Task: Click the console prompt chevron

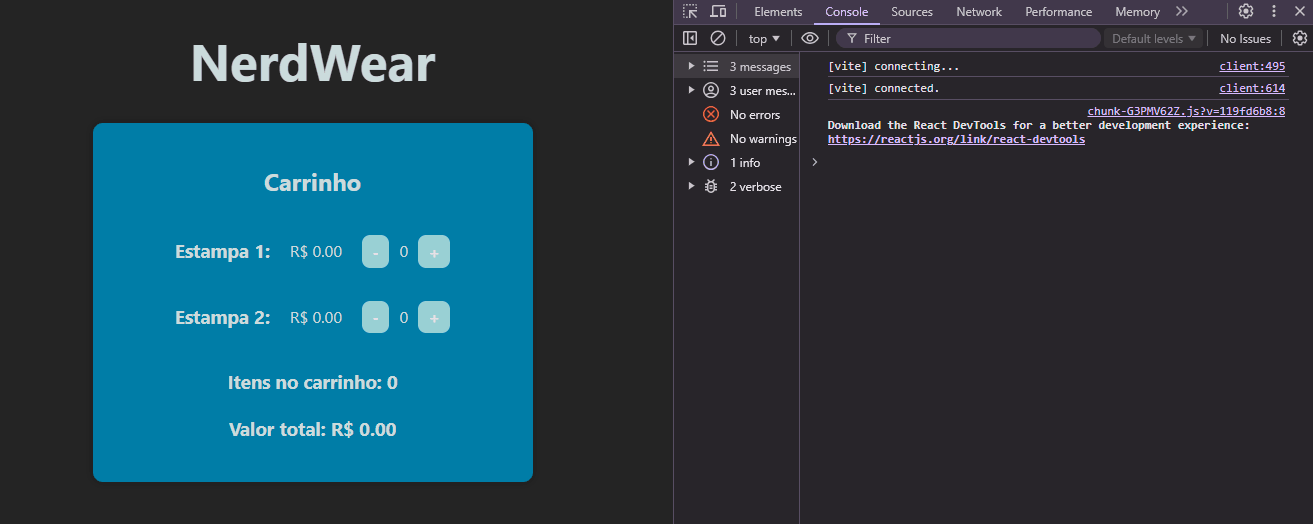Action: click(815, 161)
